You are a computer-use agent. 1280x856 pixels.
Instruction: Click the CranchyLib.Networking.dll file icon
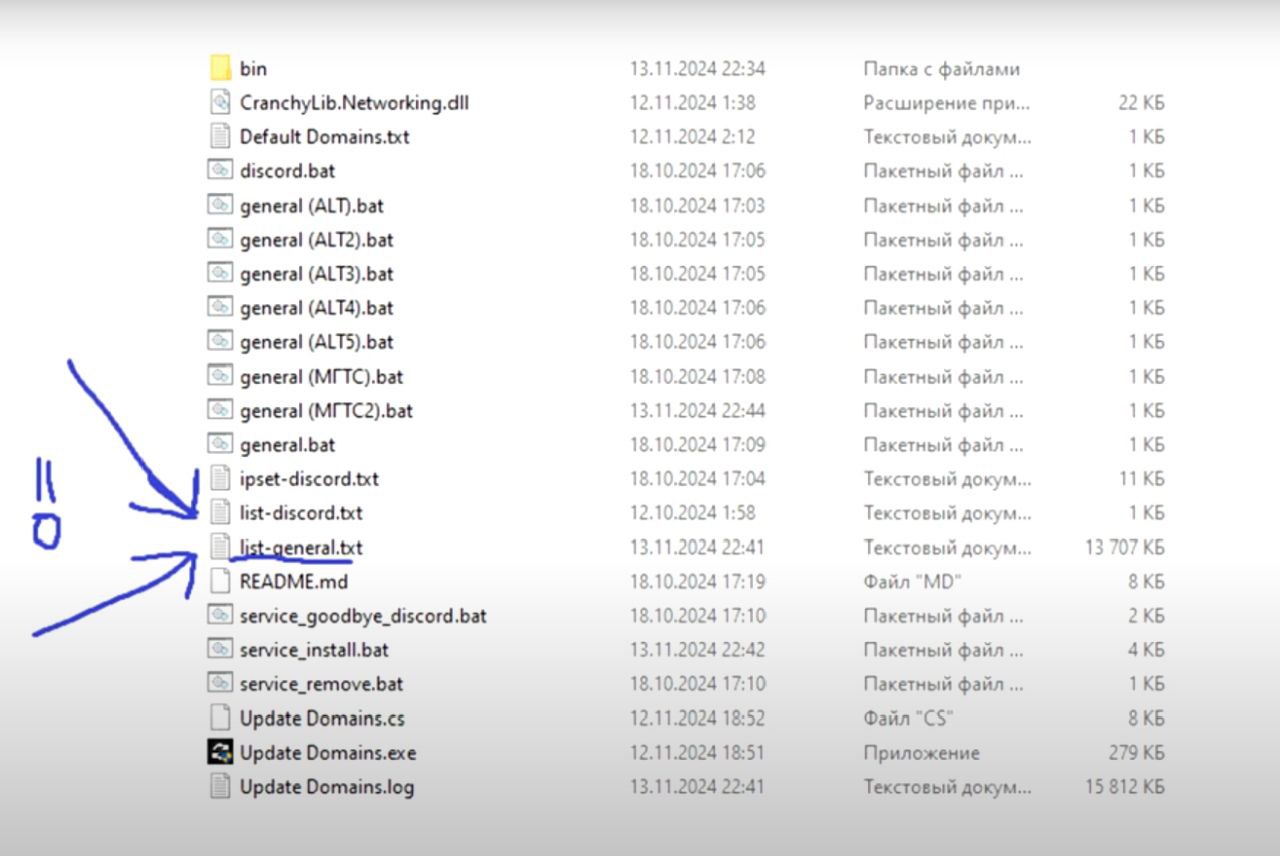220,102
